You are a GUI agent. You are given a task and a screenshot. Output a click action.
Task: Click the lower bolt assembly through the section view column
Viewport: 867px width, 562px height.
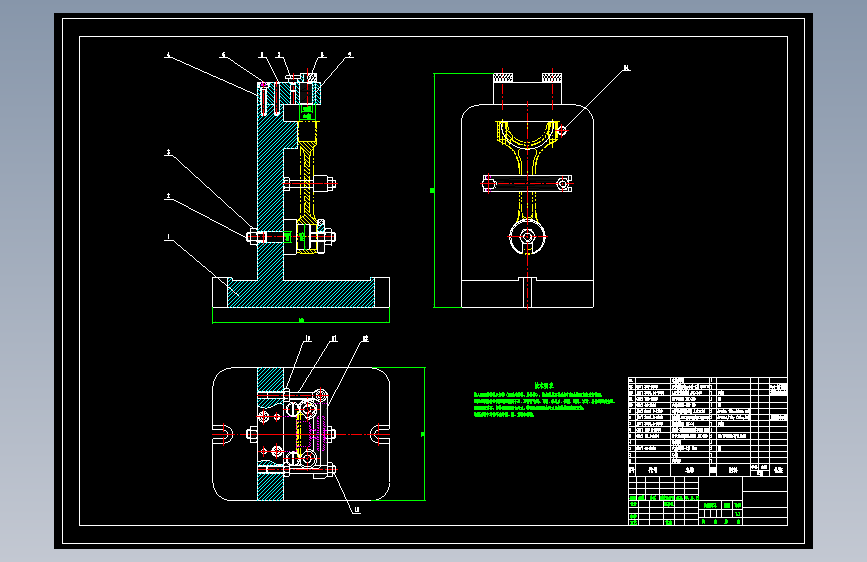coord(291,237)
